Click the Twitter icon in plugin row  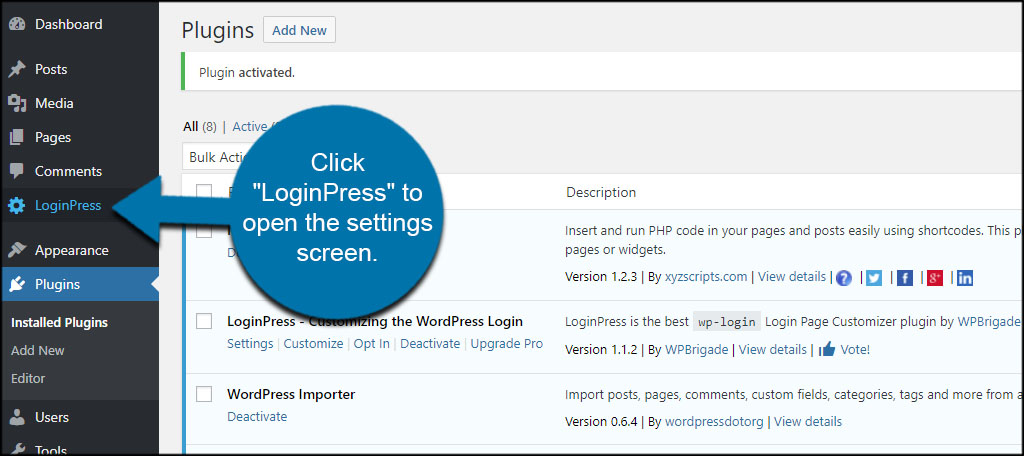coord(874,278)
